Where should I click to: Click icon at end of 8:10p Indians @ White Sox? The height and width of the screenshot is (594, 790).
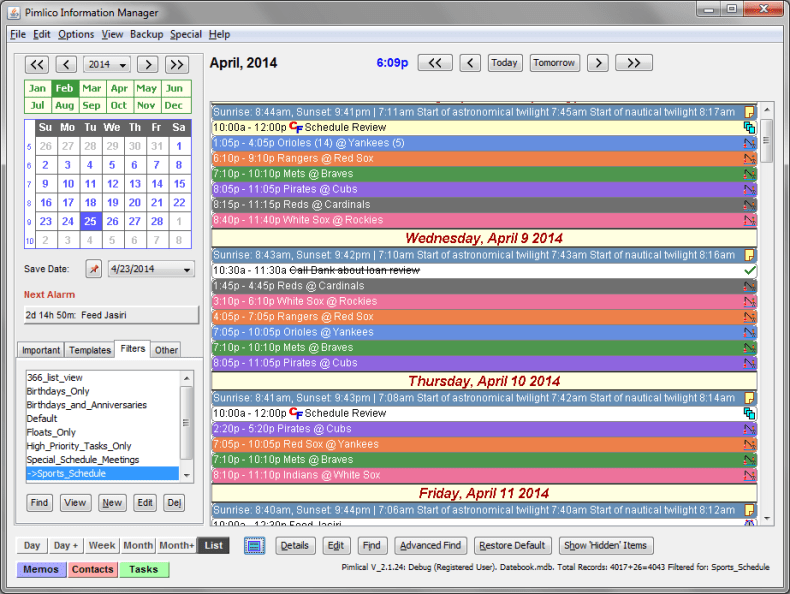pyautogui.click(x=749, y=475)
